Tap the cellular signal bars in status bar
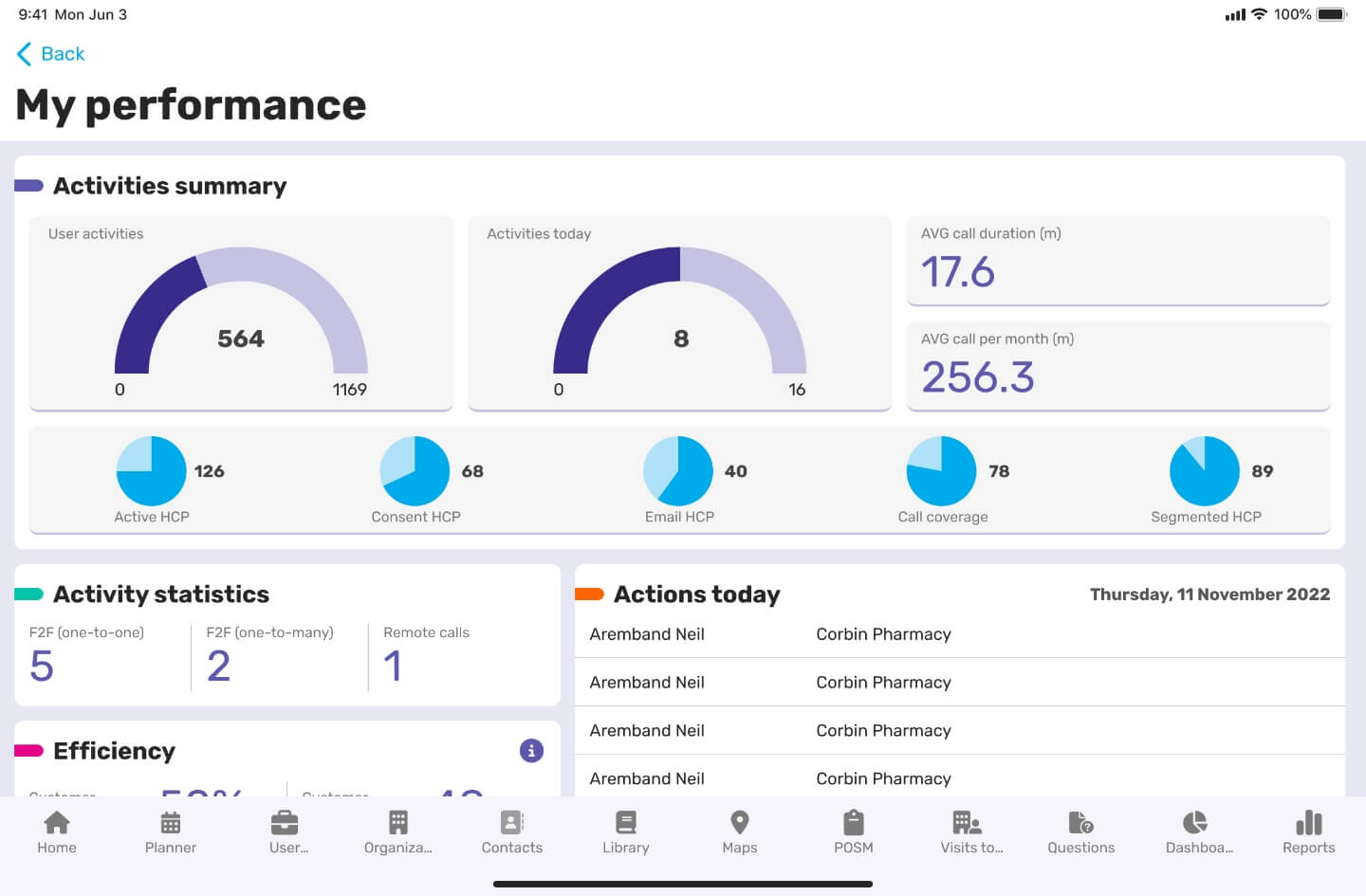 [x=1235, y=15]
